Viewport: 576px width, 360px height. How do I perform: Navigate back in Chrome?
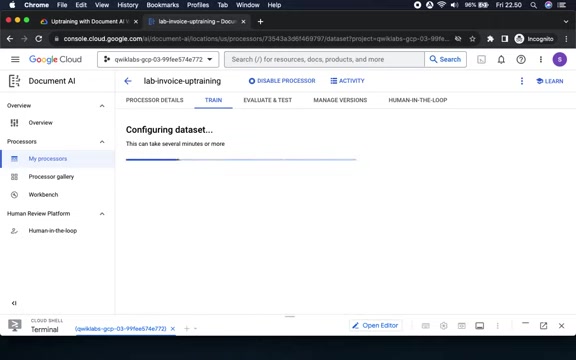(10, 39)
